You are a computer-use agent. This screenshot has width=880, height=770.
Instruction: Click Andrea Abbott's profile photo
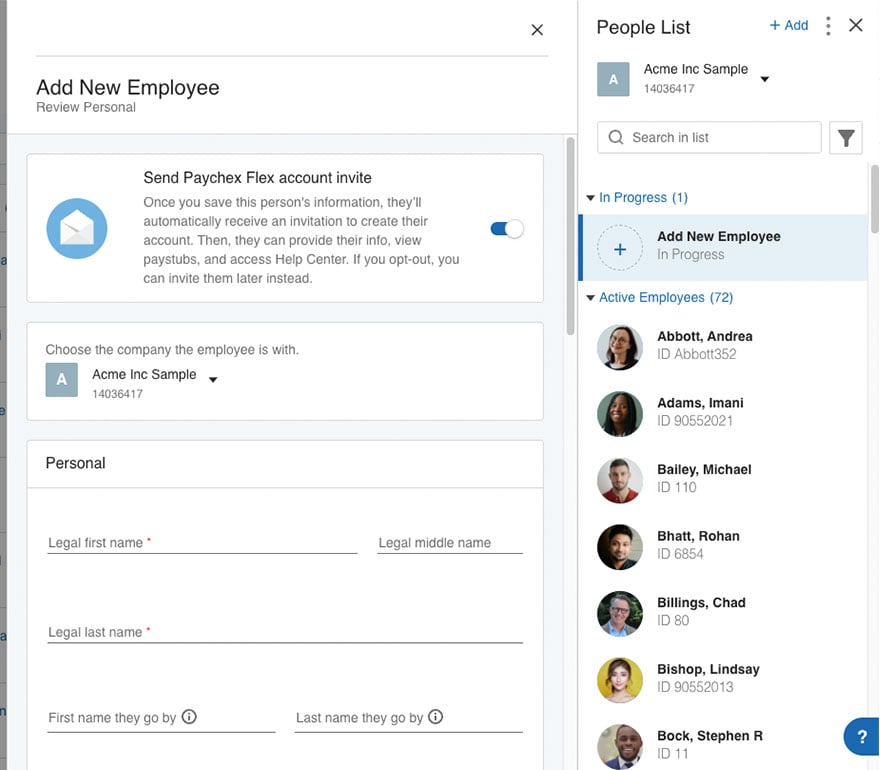tap(620, 347)
